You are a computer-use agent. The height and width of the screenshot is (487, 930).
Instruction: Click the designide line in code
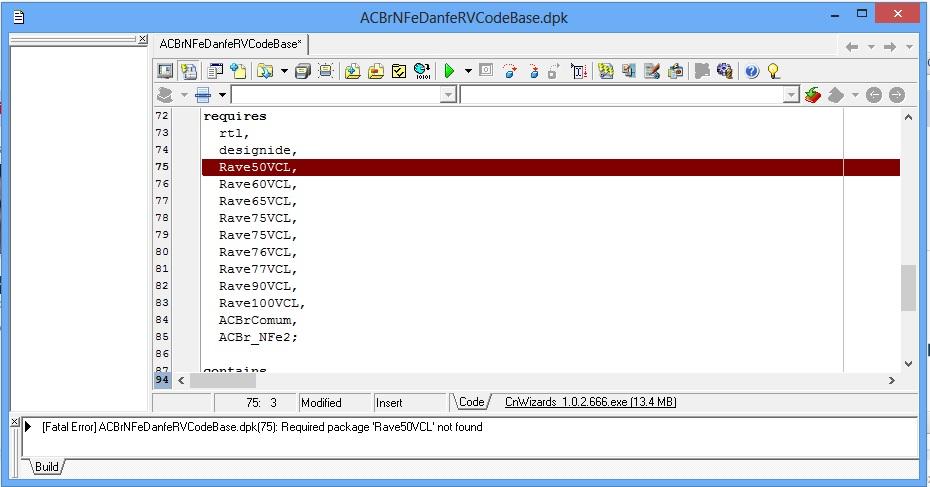[258, 150]
